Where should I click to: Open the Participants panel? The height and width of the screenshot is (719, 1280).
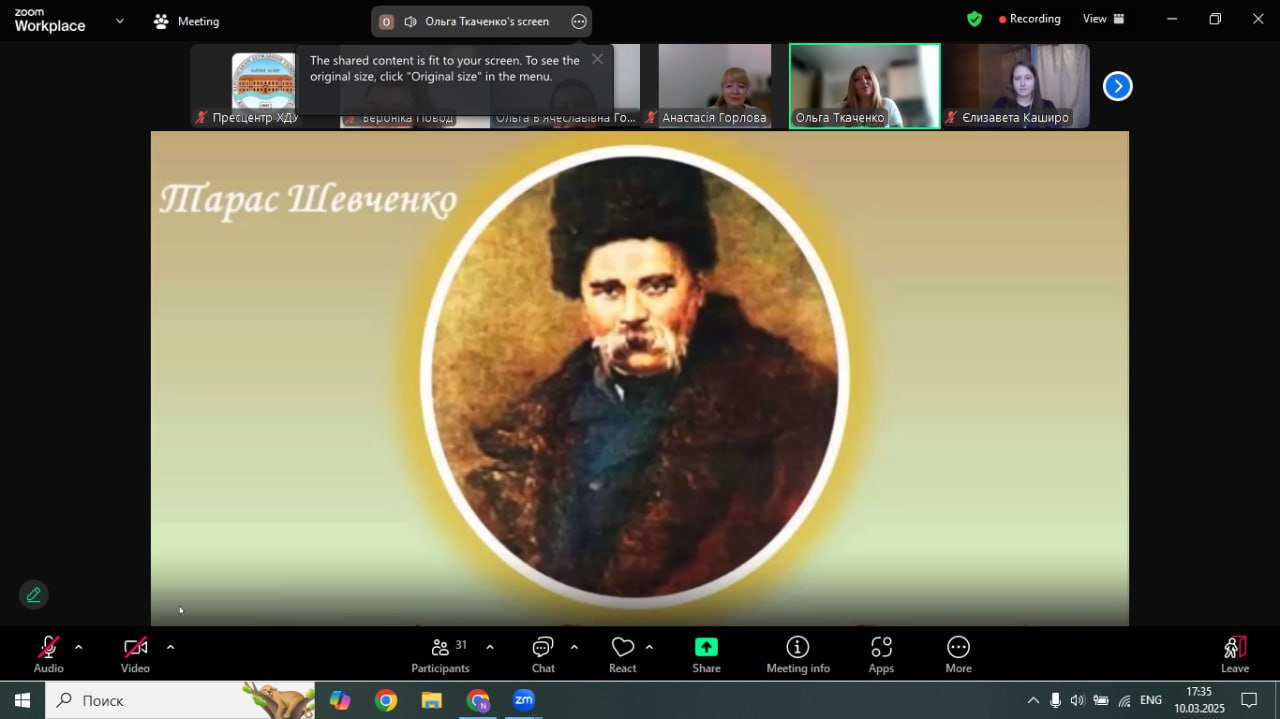(x=441, y=655)
